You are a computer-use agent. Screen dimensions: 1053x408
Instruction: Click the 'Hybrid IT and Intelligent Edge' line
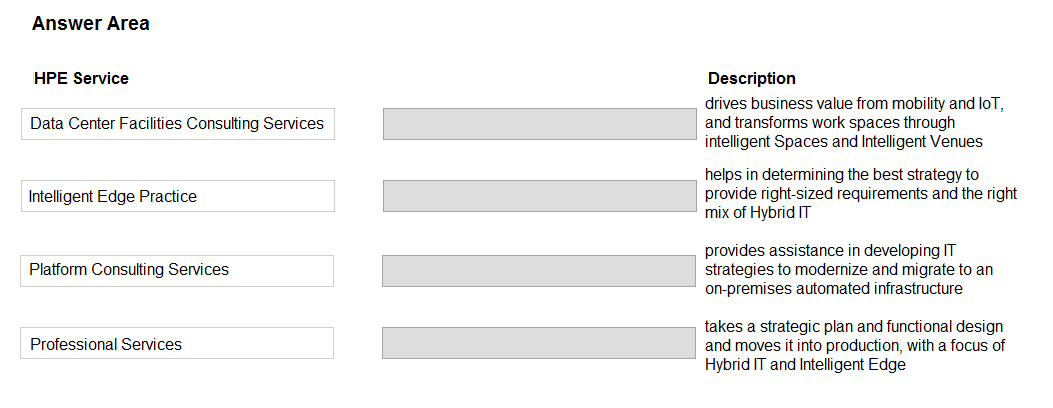[x=805, y=364]
